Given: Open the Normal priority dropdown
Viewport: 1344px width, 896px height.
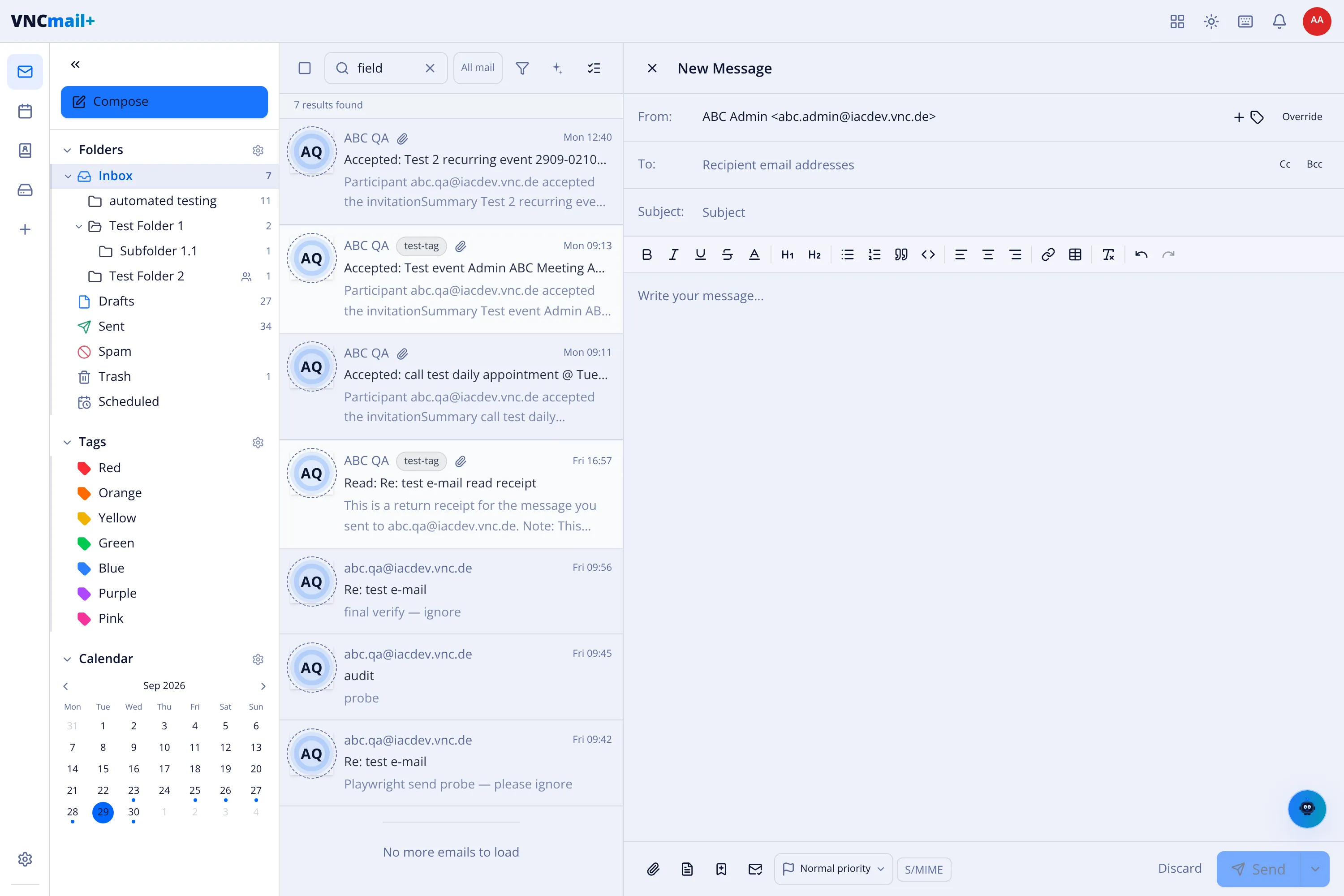Looking at the screenshot, I should click(833, 869).
